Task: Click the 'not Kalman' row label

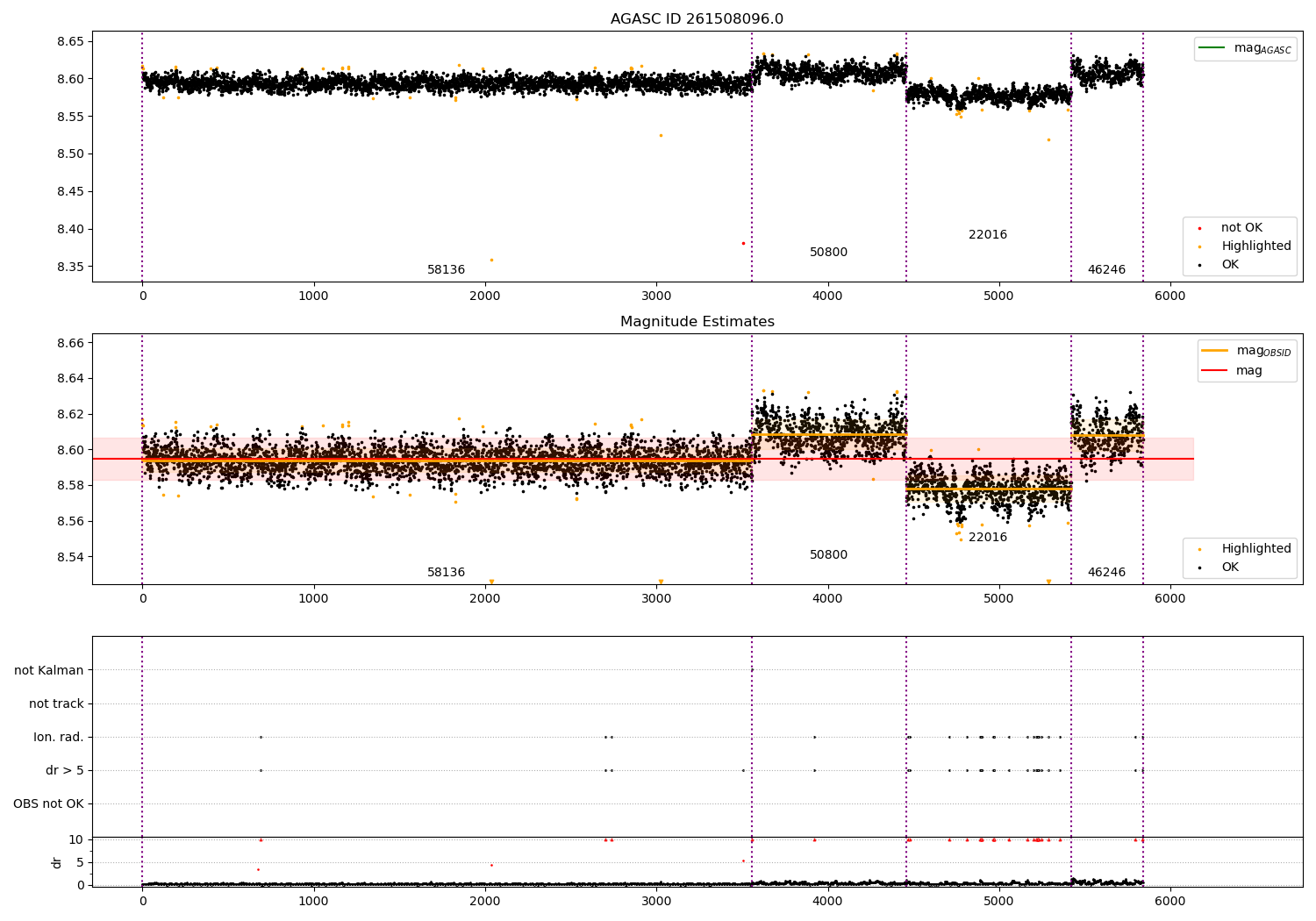Action: click(49, 670)
